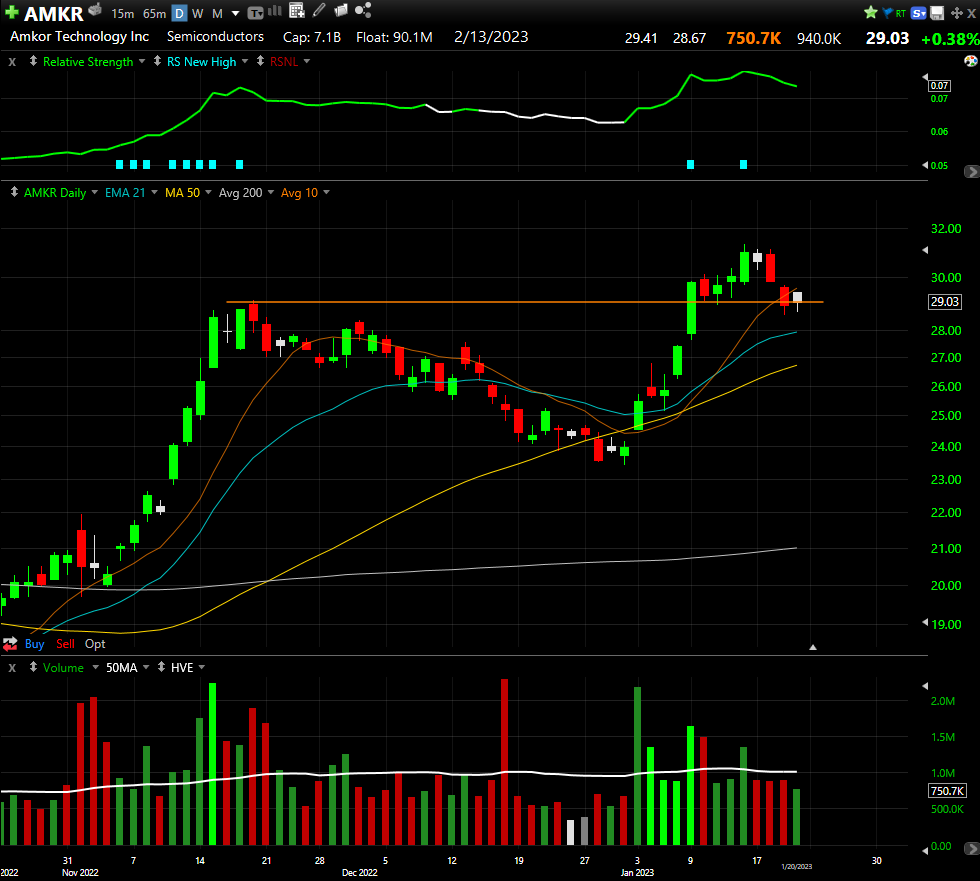Select the Monthly (M) timeframe

[x=218, y=13]
